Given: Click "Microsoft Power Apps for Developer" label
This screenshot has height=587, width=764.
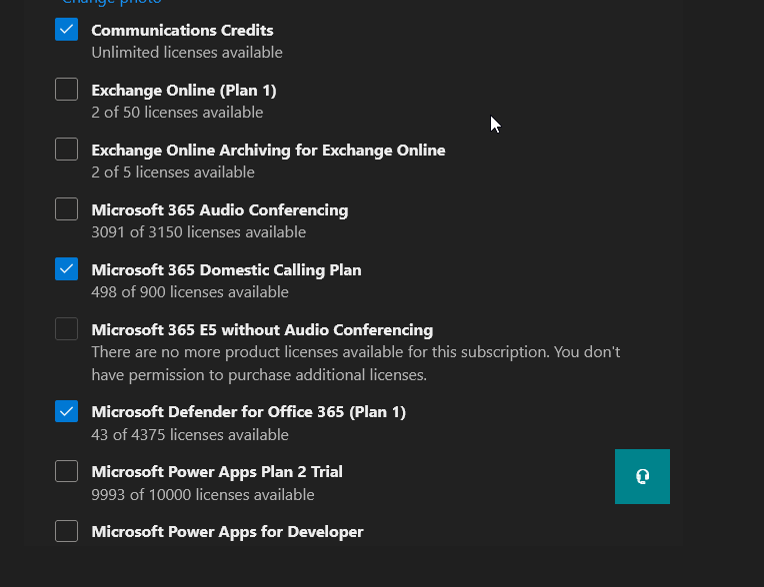Looking at the screenshot, I should 228,532.
